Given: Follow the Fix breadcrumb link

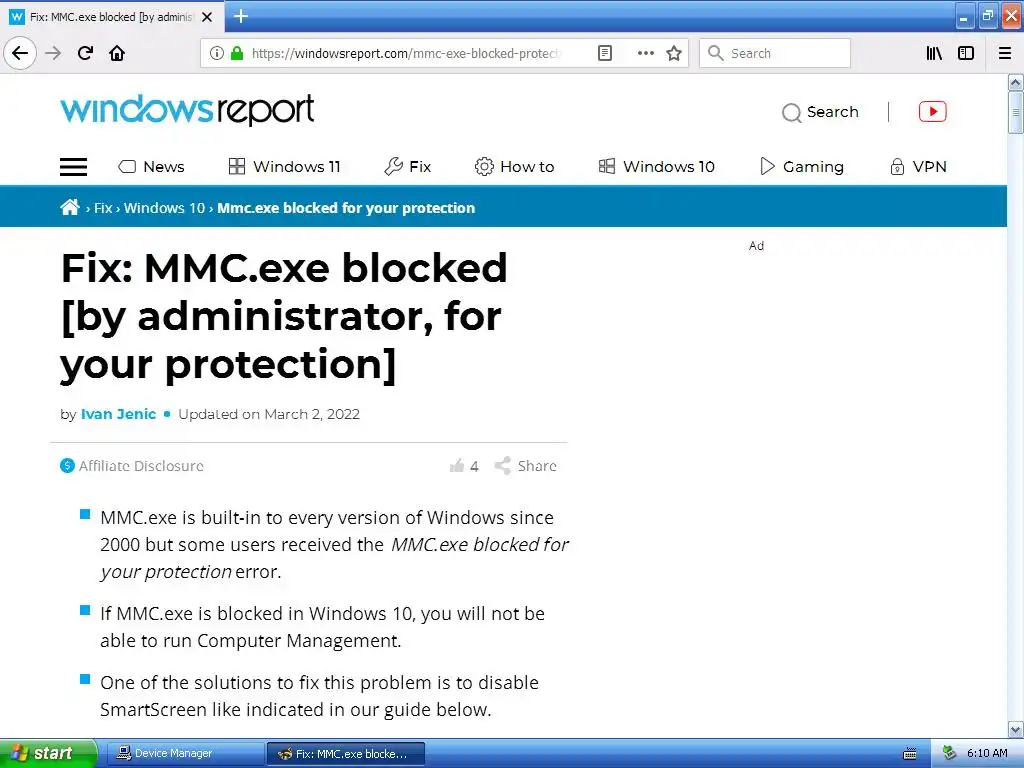Looking at the screenshot, I should (x=103, y=208).
